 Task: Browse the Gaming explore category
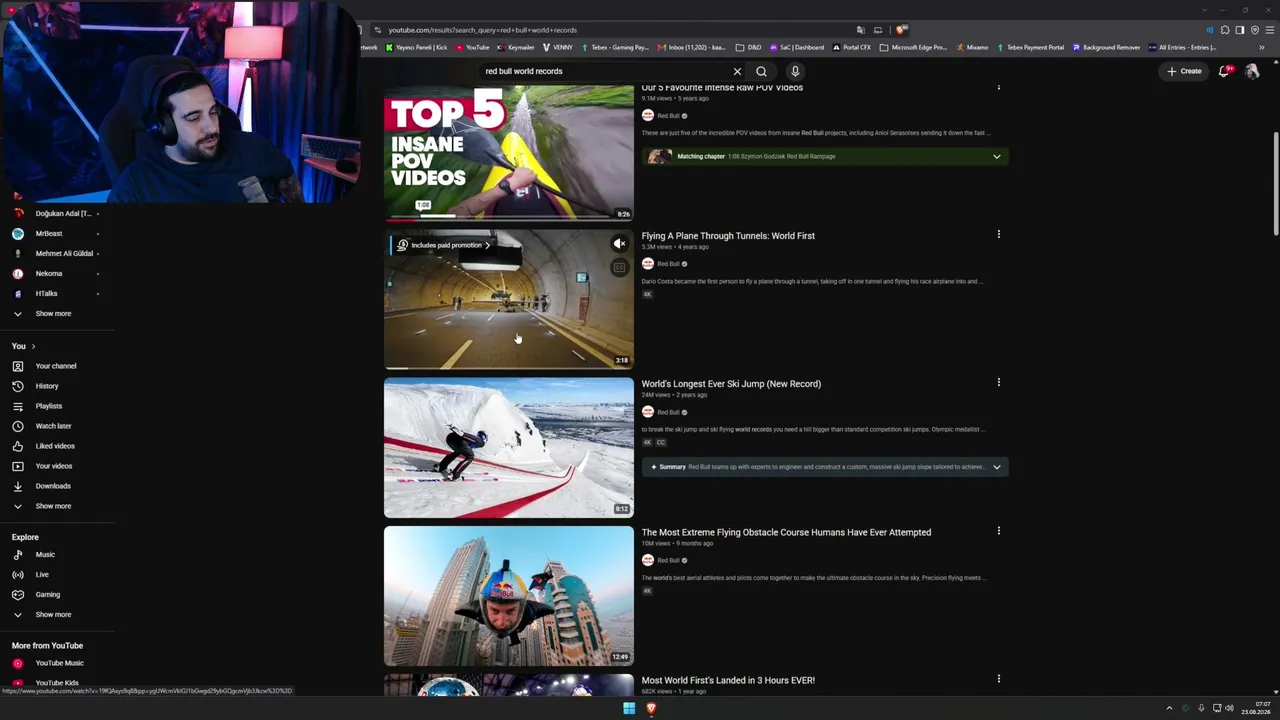pyautogui.click(x=48, y=594)
